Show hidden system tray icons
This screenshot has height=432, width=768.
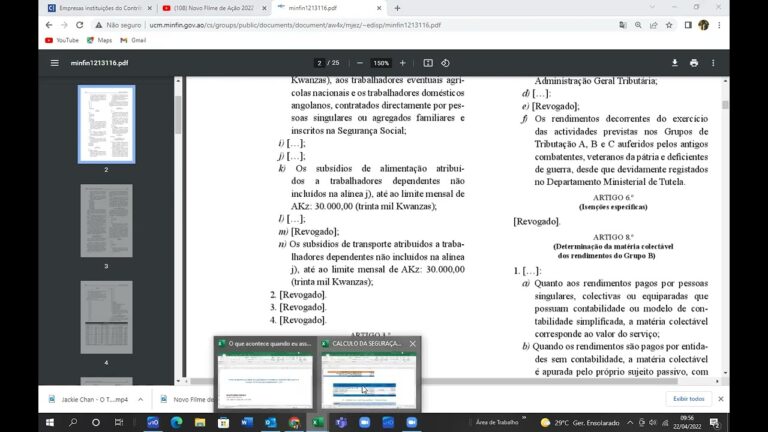pyautogui.click(x=630, y=422)
